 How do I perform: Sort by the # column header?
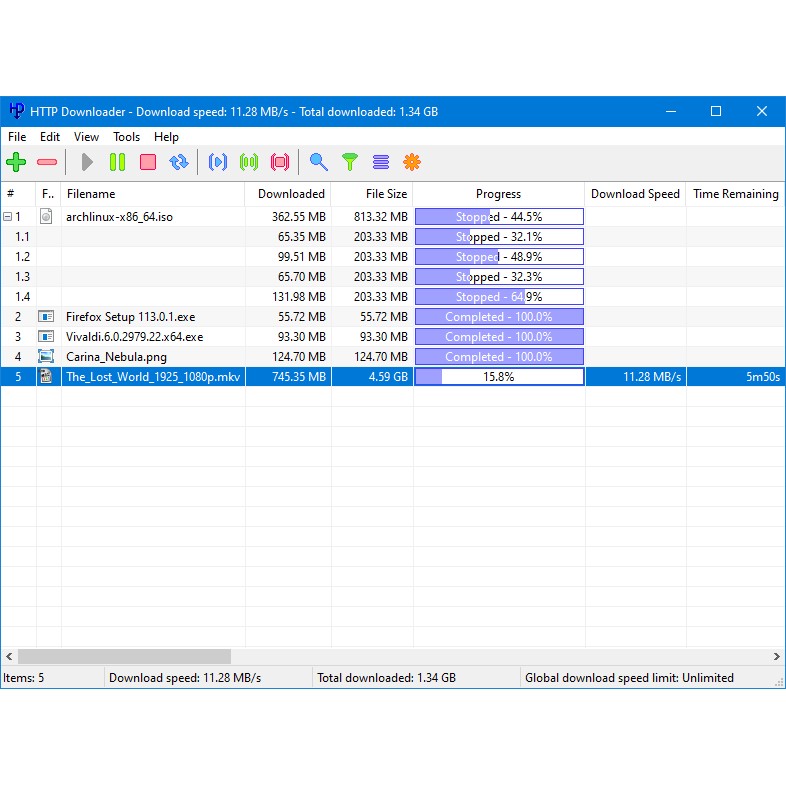point(18,194)
